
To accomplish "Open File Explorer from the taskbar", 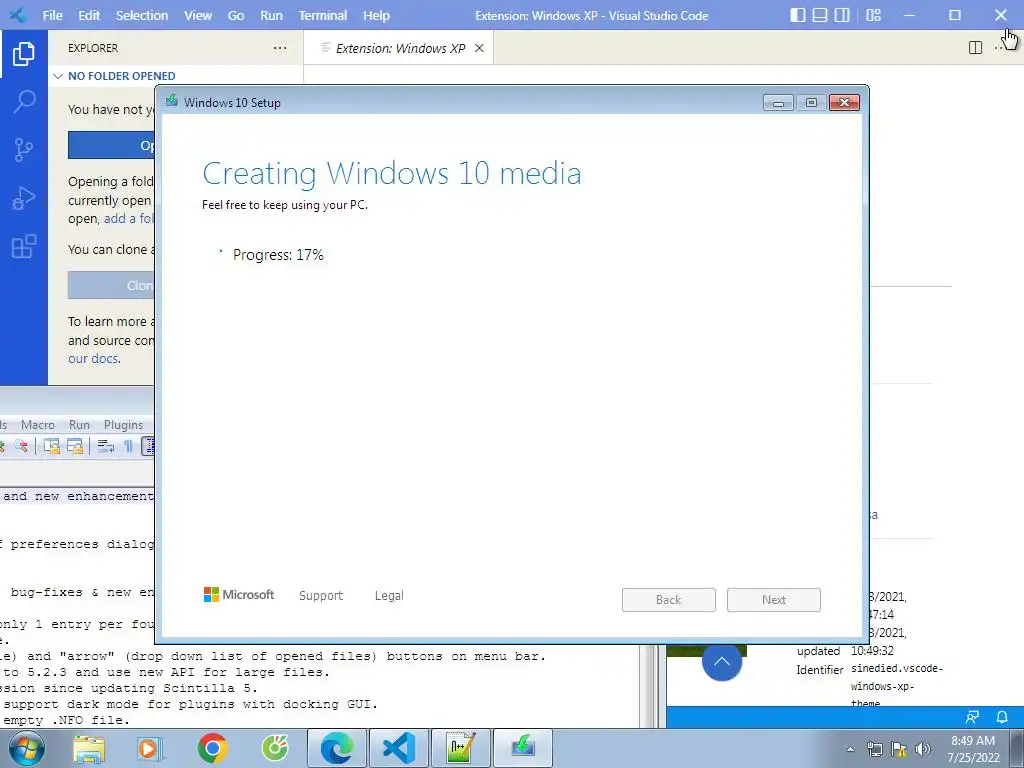I will (x=89, y=748).
